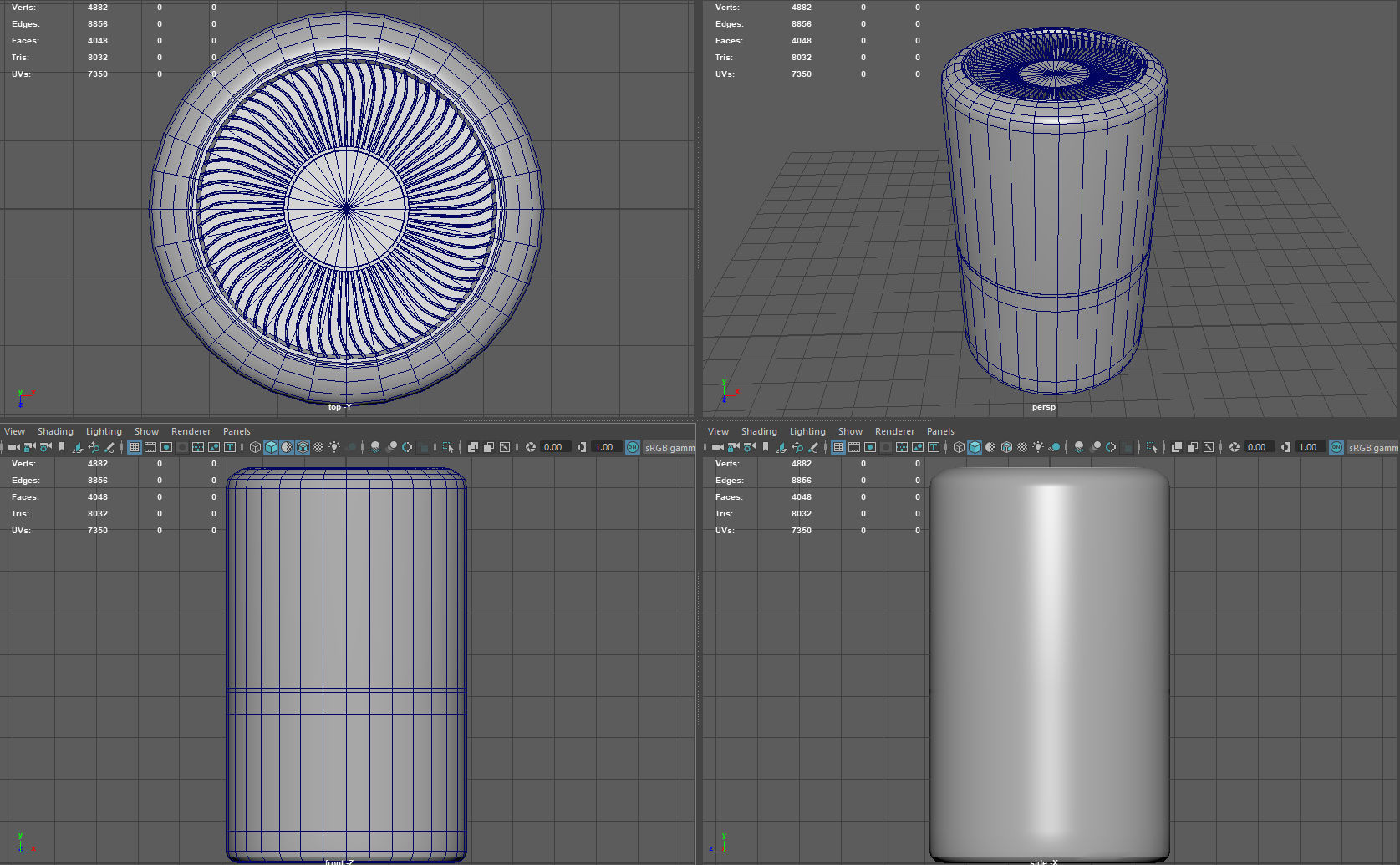1400x865 pixels.
Task: Enable Screen Space Ambient Occlusion in front view
Action: point(374,447)
